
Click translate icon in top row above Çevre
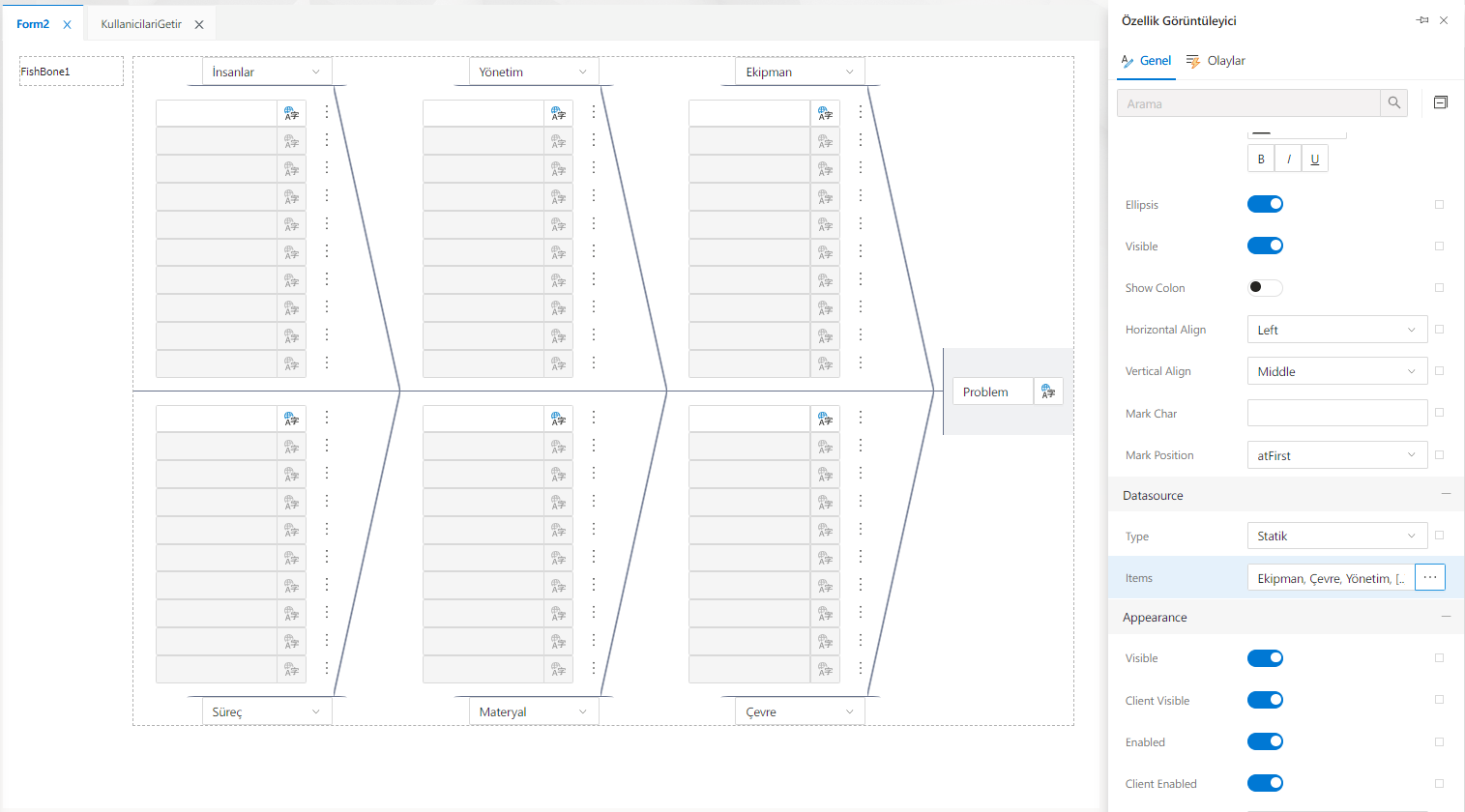(825, 419)
